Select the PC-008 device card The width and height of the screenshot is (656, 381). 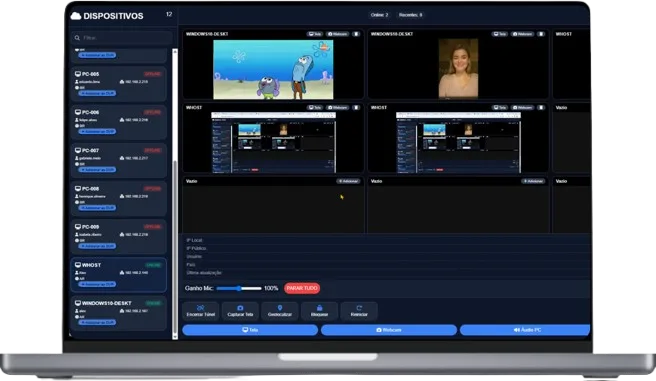point(118,198)
